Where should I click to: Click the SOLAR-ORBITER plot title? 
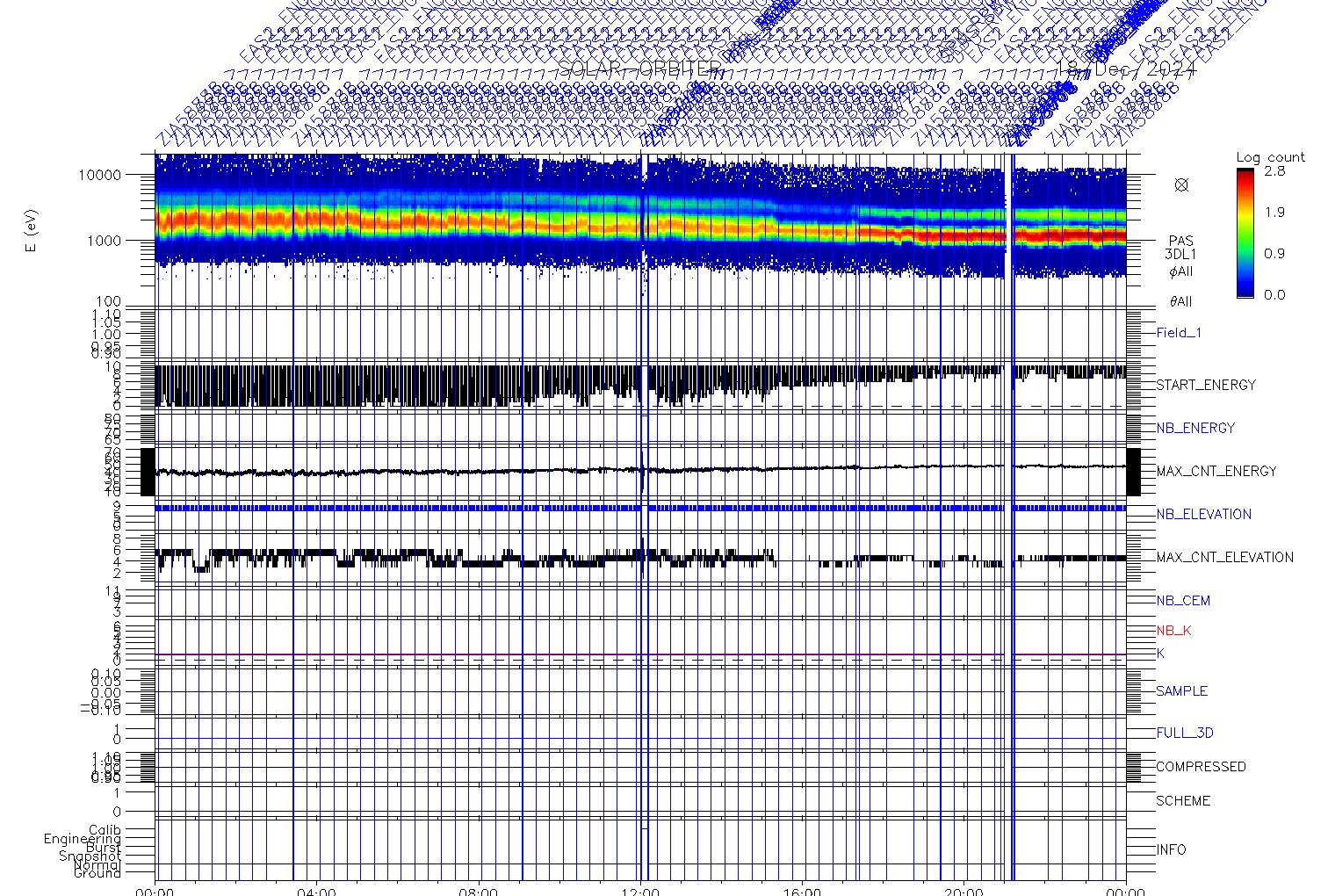640,69
